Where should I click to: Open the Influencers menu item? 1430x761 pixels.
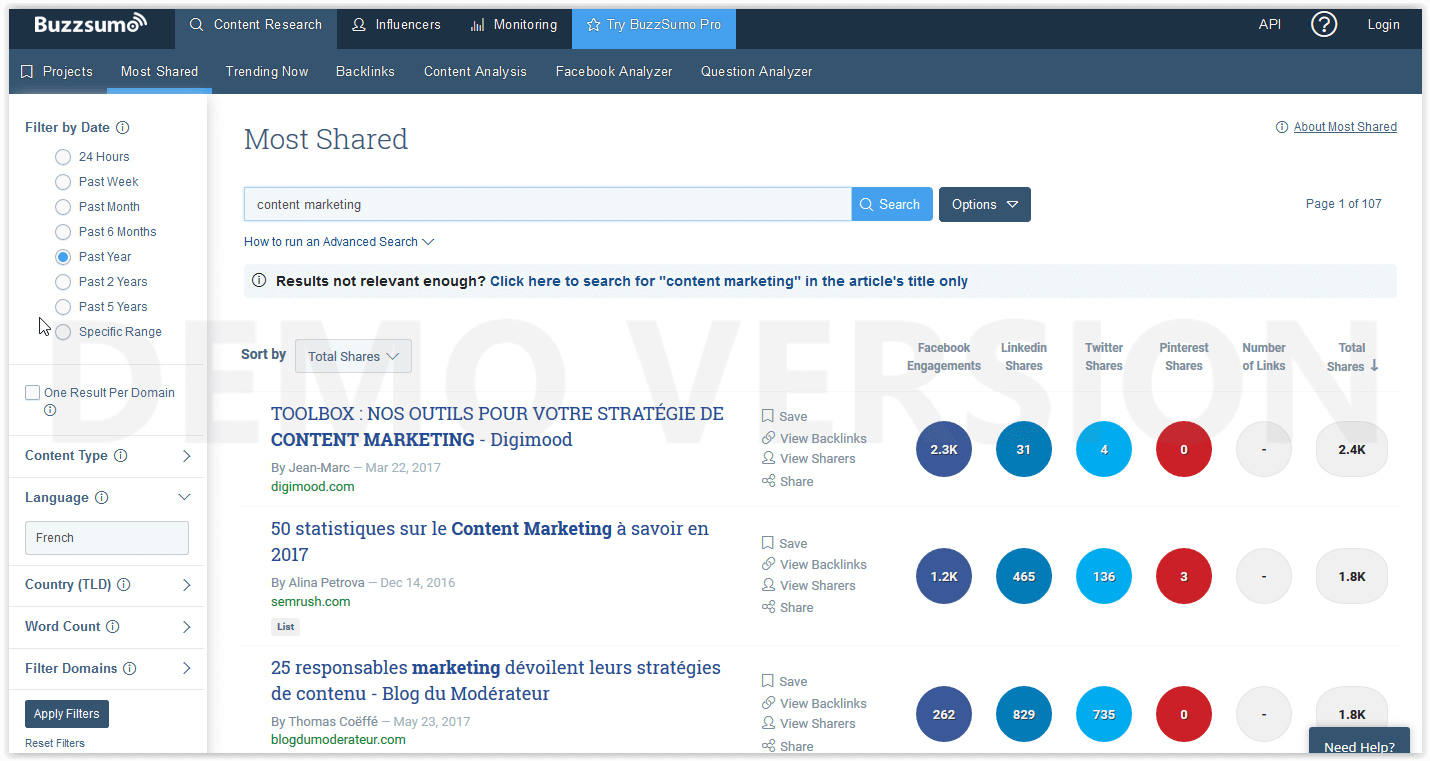pyautogui.click(x=397, y=24)
